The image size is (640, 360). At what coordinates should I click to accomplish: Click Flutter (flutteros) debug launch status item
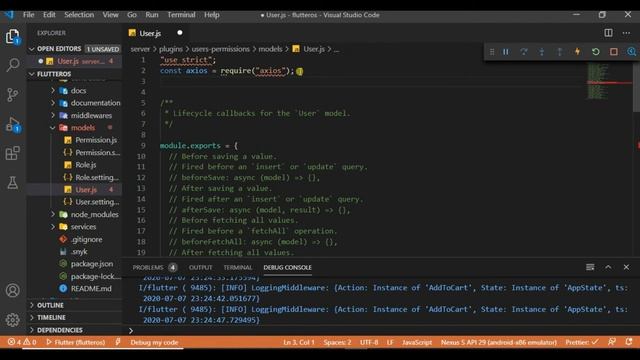[76, 342]
